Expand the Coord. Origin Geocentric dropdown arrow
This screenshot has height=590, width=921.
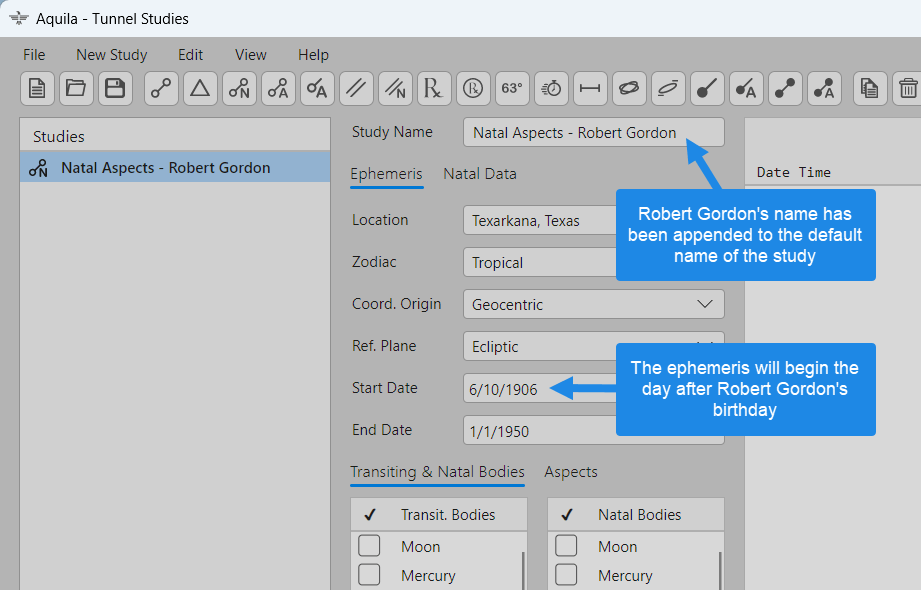point(705,304)
